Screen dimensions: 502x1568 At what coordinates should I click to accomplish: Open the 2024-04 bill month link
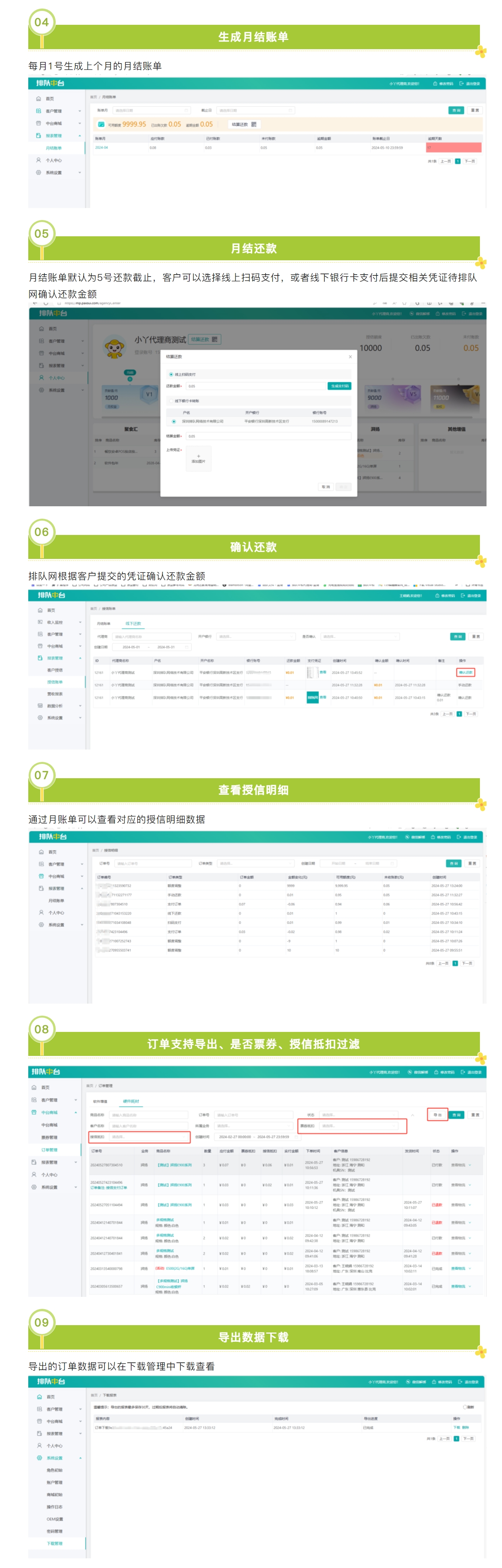(101, 147)
